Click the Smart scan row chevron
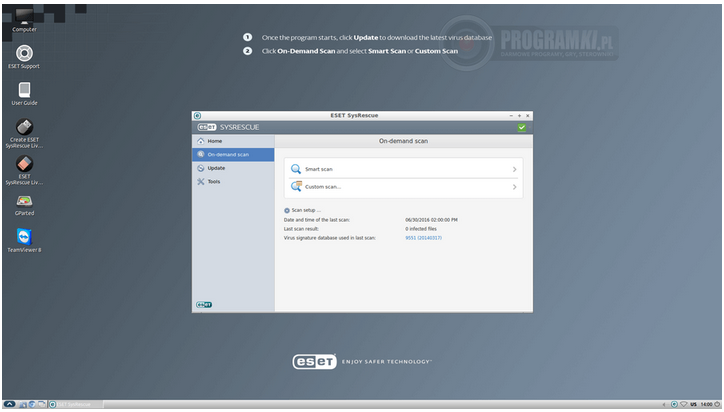The width and height of the screenshot is (724, 412). point(514,170)
